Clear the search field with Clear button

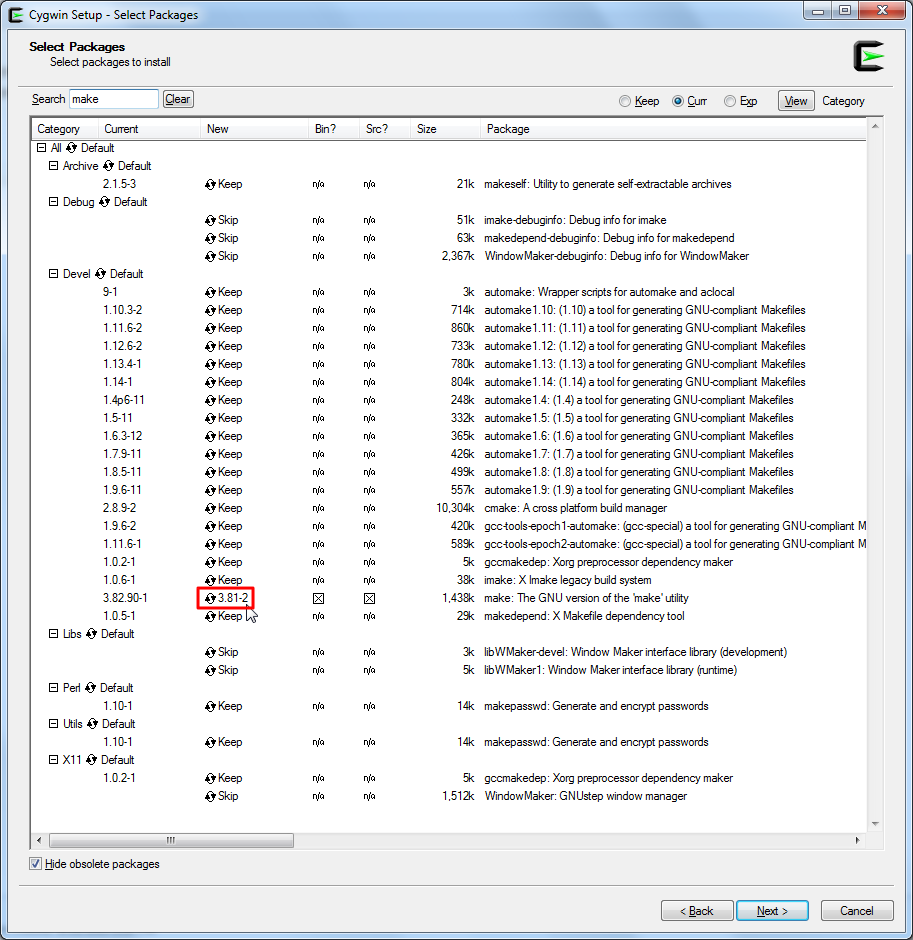click(178, 99)
